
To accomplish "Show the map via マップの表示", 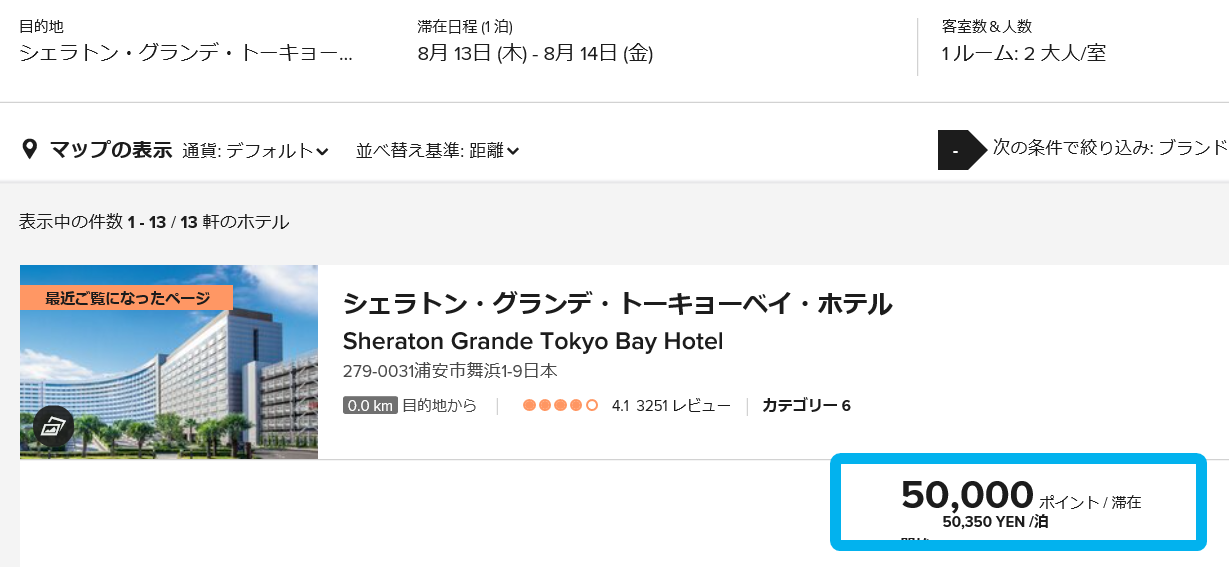I will coord(111,150).
